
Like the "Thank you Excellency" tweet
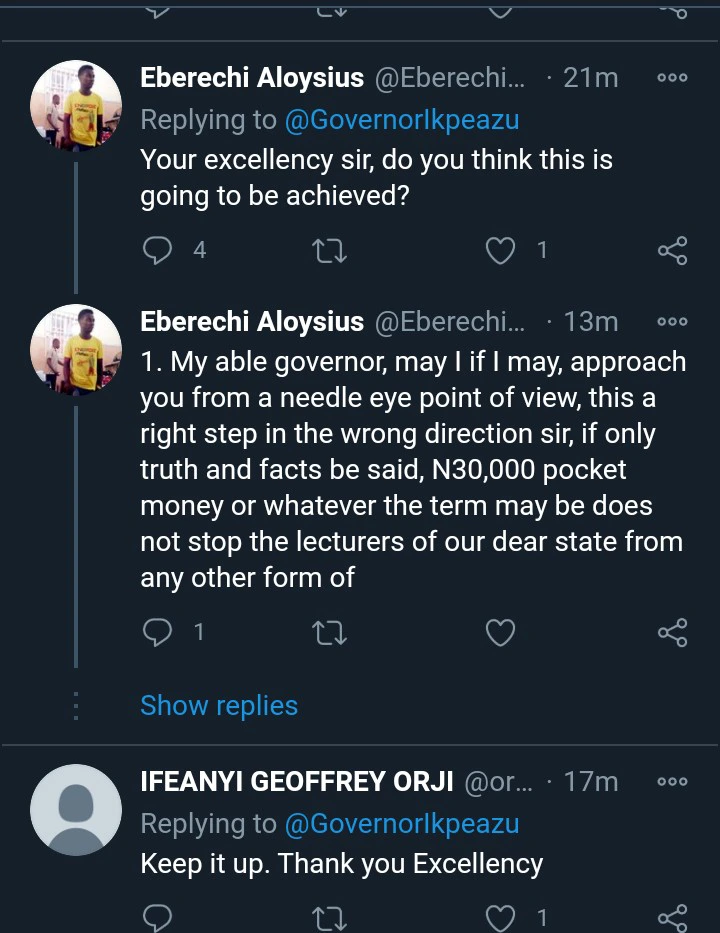coord(500,917)
